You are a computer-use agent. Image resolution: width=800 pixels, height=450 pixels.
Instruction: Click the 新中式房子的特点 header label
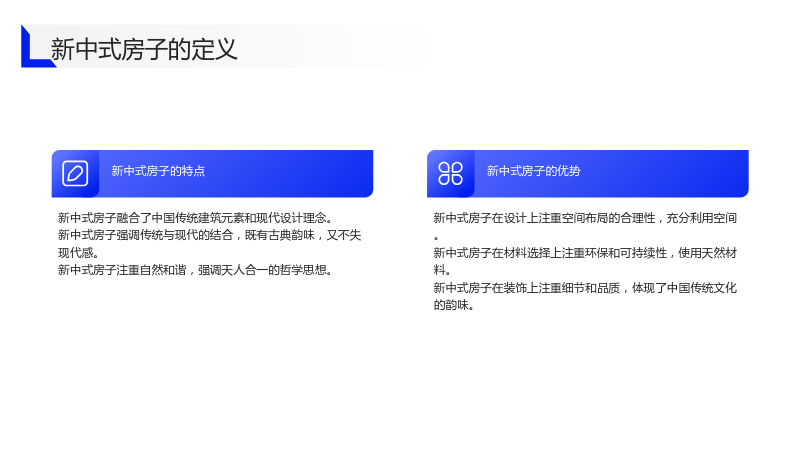(158, 171)
